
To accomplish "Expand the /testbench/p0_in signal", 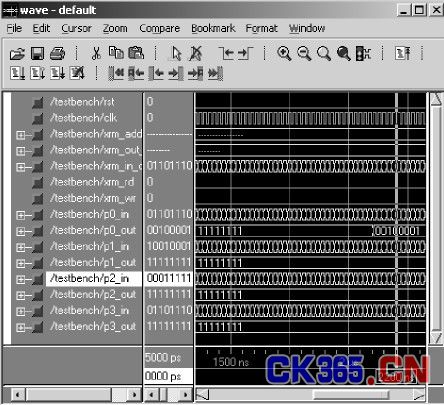I will point(20,215).
